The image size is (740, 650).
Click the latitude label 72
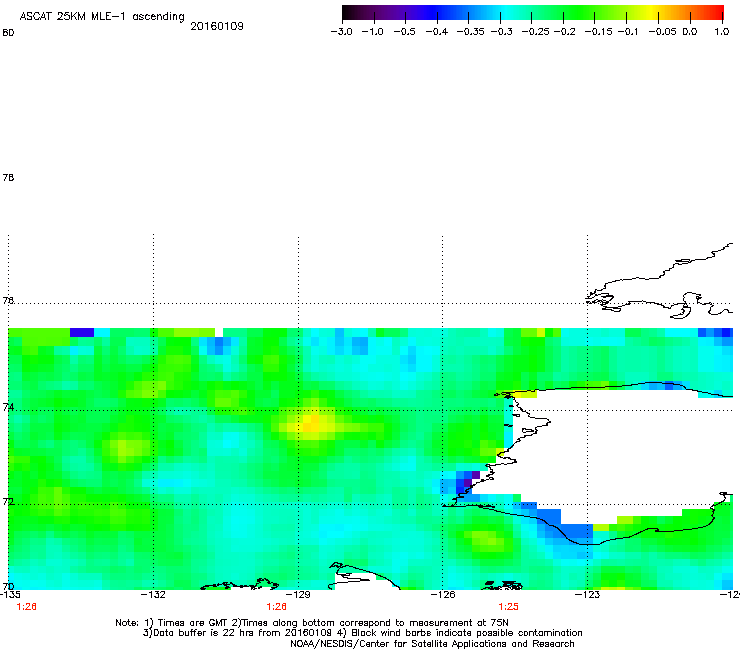pyautogui.click(x=8, y=502)
